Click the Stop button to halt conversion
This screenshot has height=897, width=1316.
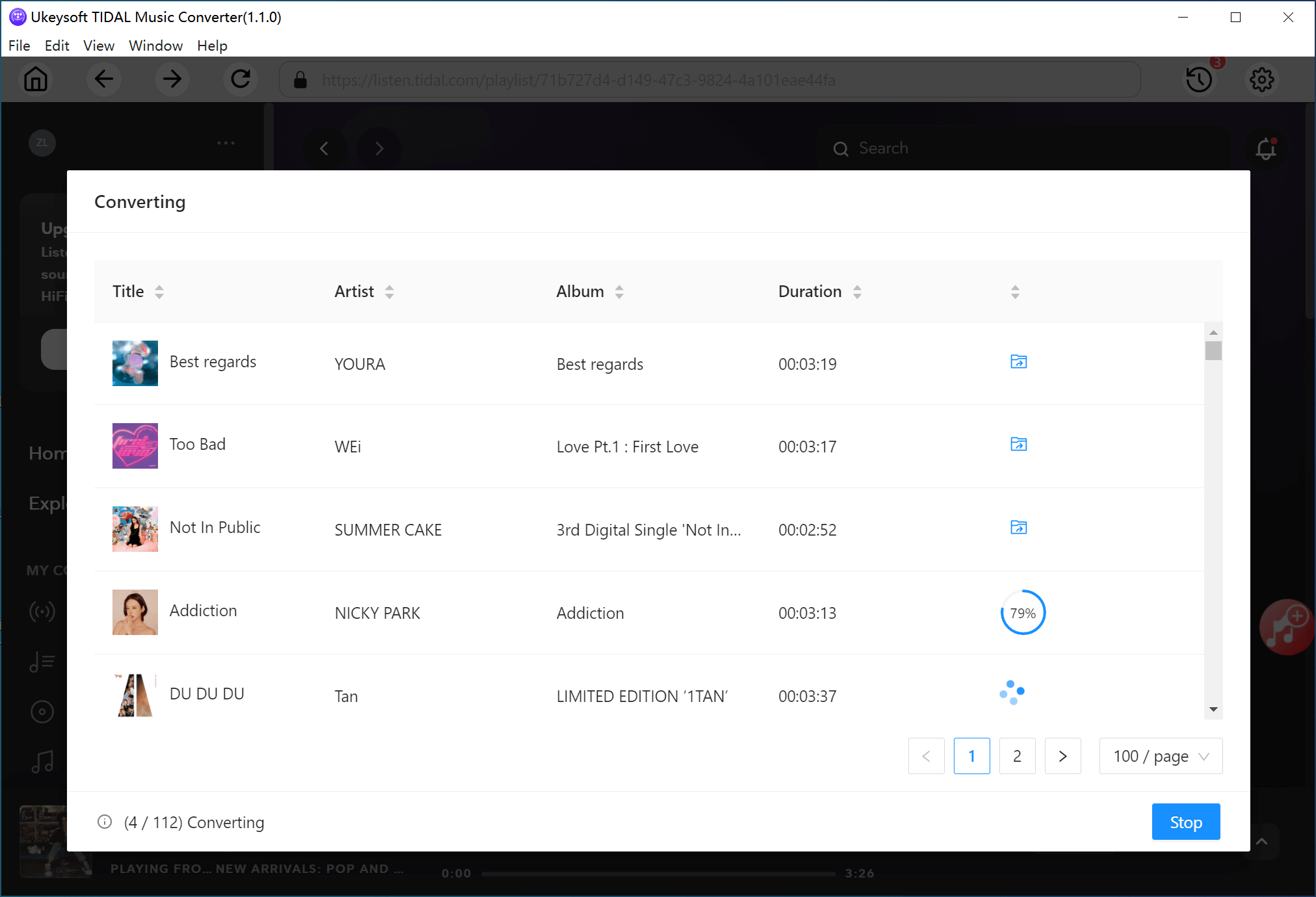point(1185,822)
